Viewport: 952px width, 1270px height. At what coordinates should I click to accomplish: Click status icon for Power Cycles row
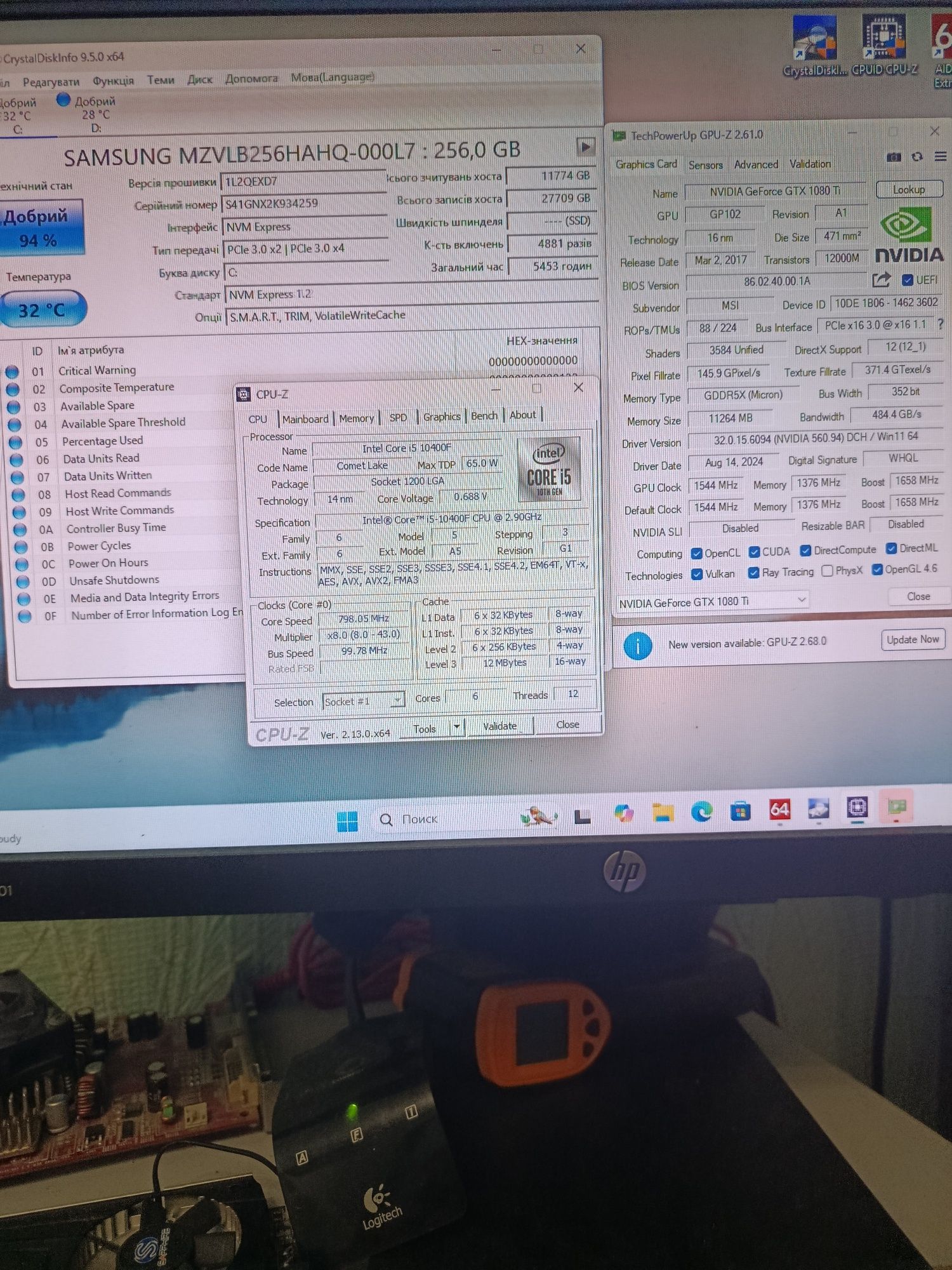point(21,547)
